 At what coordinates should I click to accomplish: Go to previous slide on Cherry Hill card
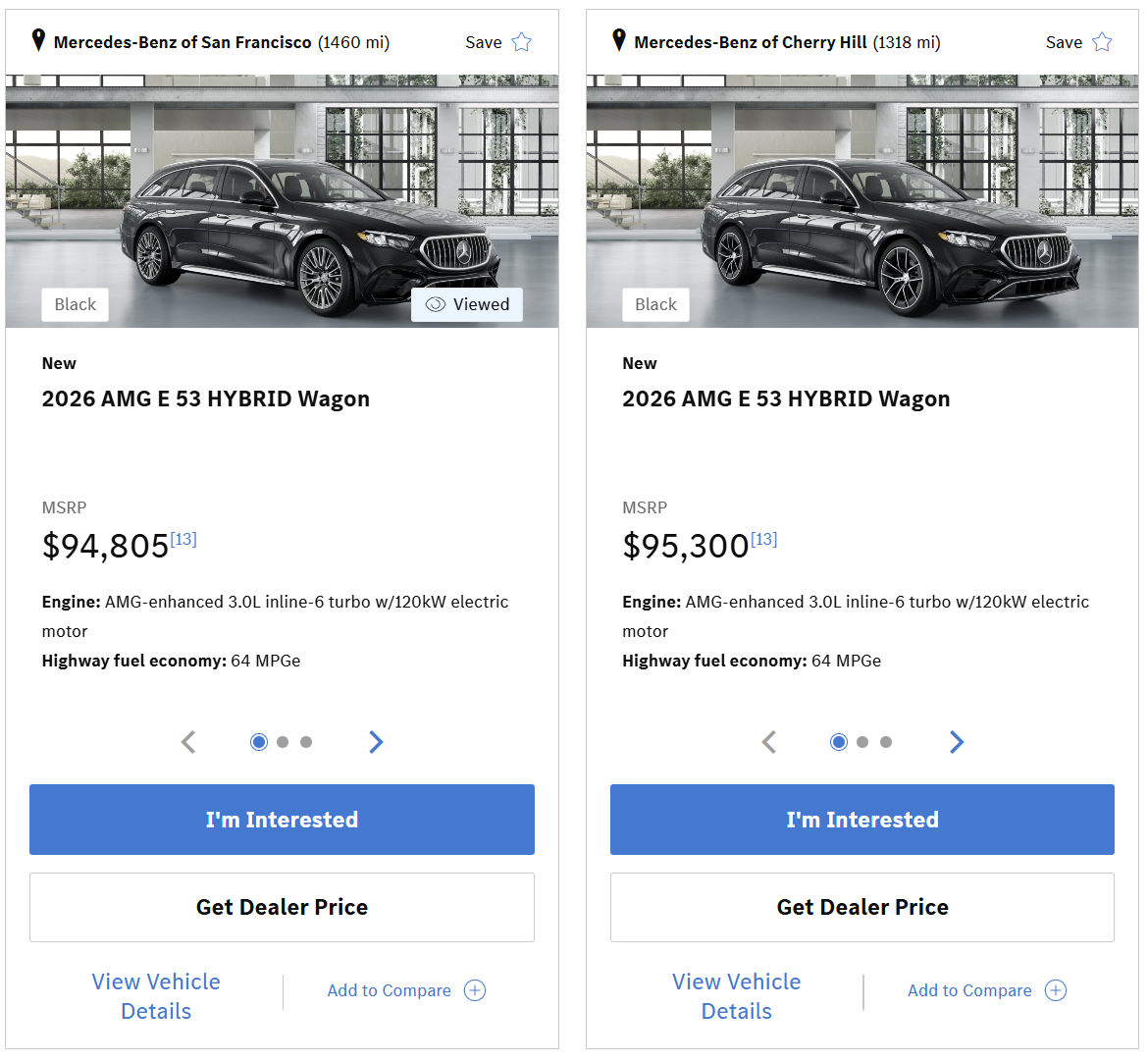pyautogui.click(x=769, y=742)
